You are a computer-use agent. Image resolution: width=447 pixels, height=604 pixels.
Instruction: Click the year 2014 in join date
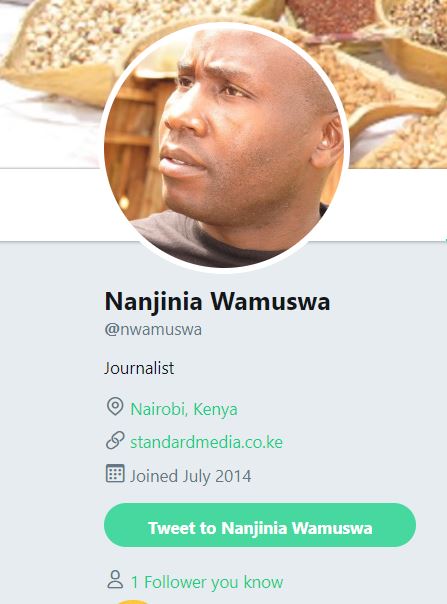pyautogui.click(x=233, y=476)
